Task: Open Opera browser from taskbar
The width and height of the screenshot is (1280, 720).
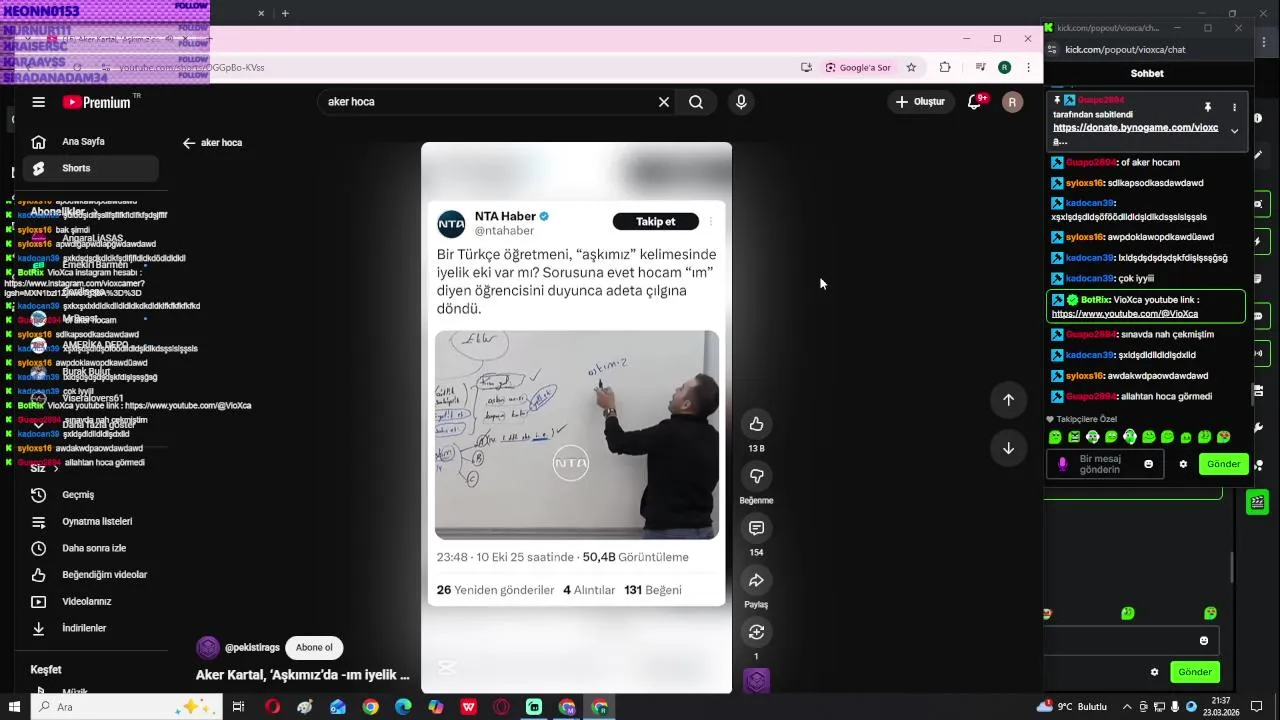Action: pyautogui.click(x=272, y=707)
